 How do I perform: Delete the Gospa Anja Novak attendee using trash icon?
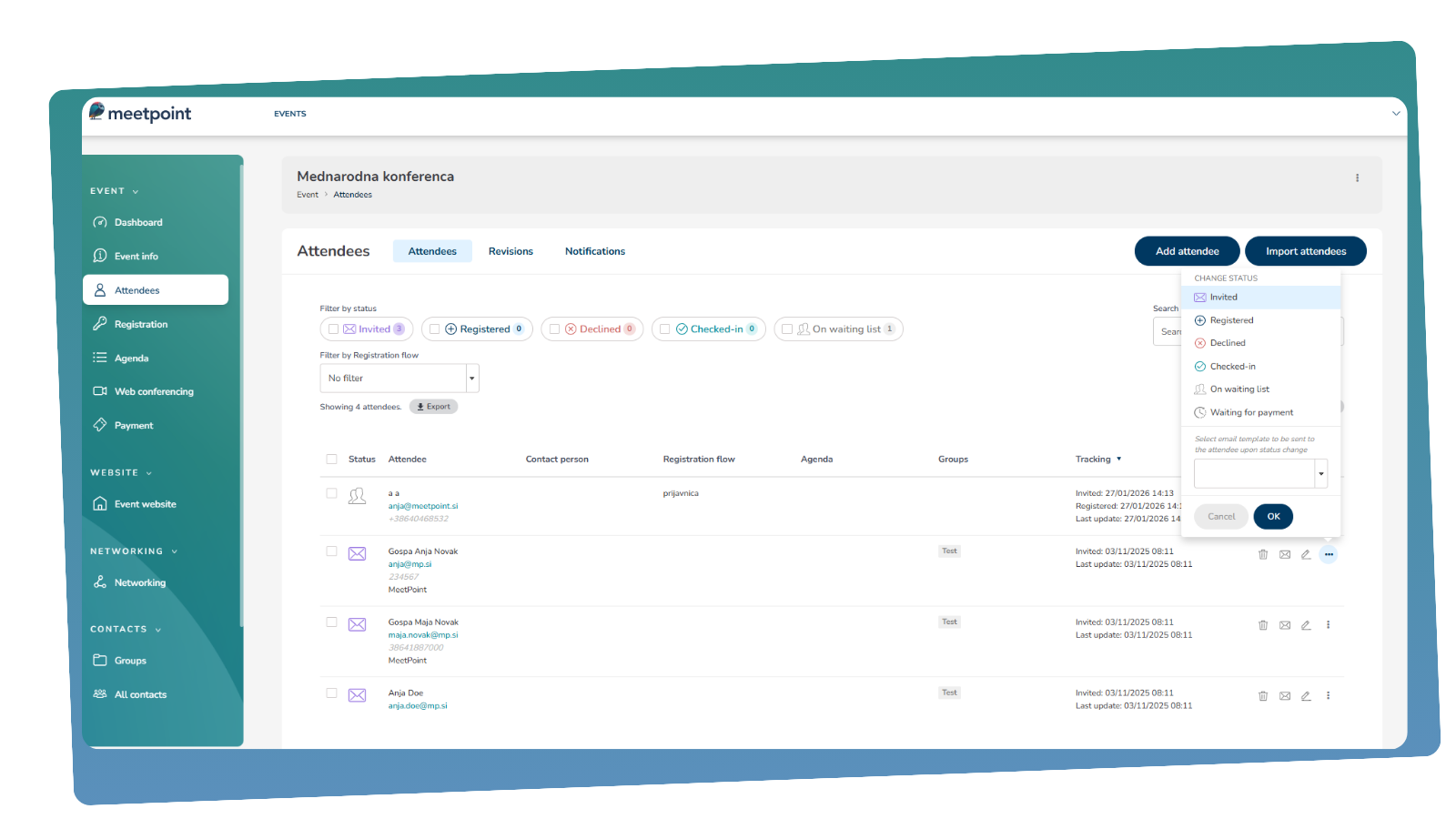[1263, 554]
